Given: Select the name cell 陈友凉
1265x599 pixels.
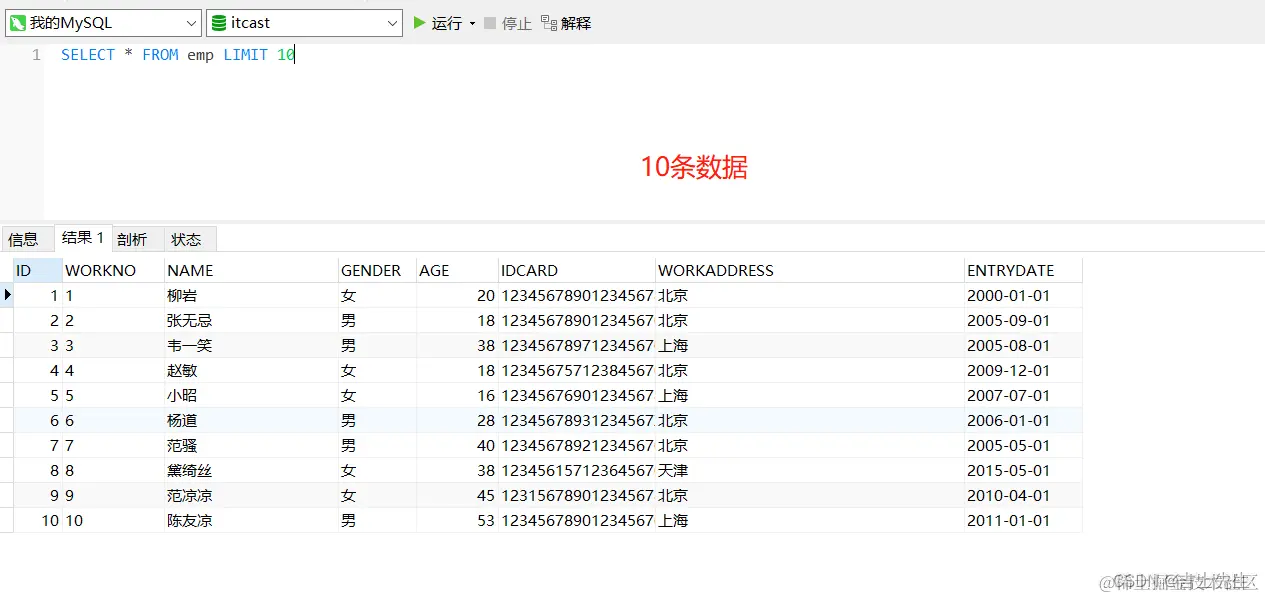Looking at the screenshot, I should [x=251, y=520].
